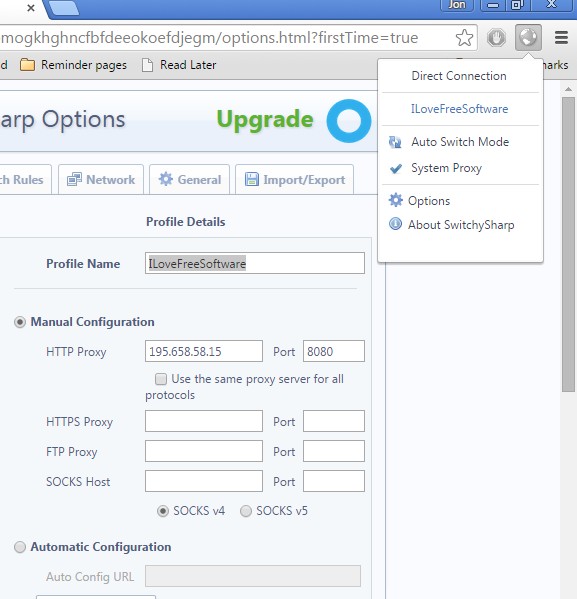The height and width of the screenshot is (599, 577).
Task: Select System Proxy option
Action: [446, 168]
